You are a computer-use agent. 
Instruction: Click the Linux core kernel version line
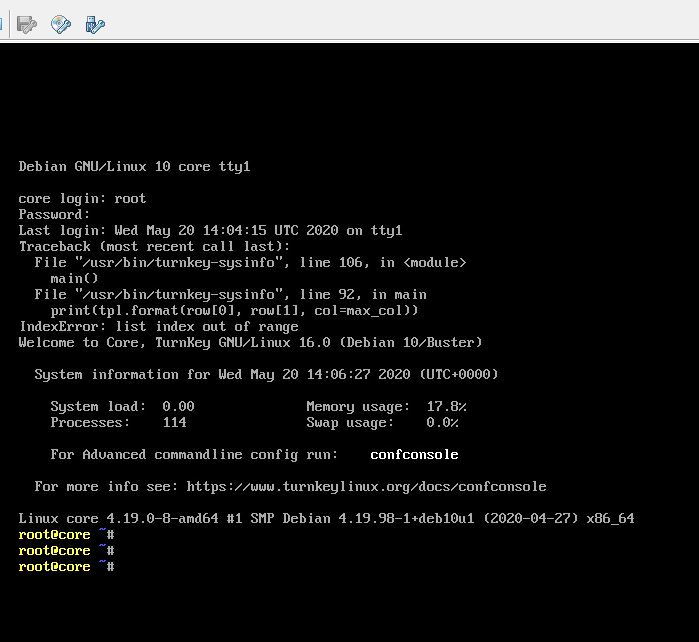coord(326,519)
